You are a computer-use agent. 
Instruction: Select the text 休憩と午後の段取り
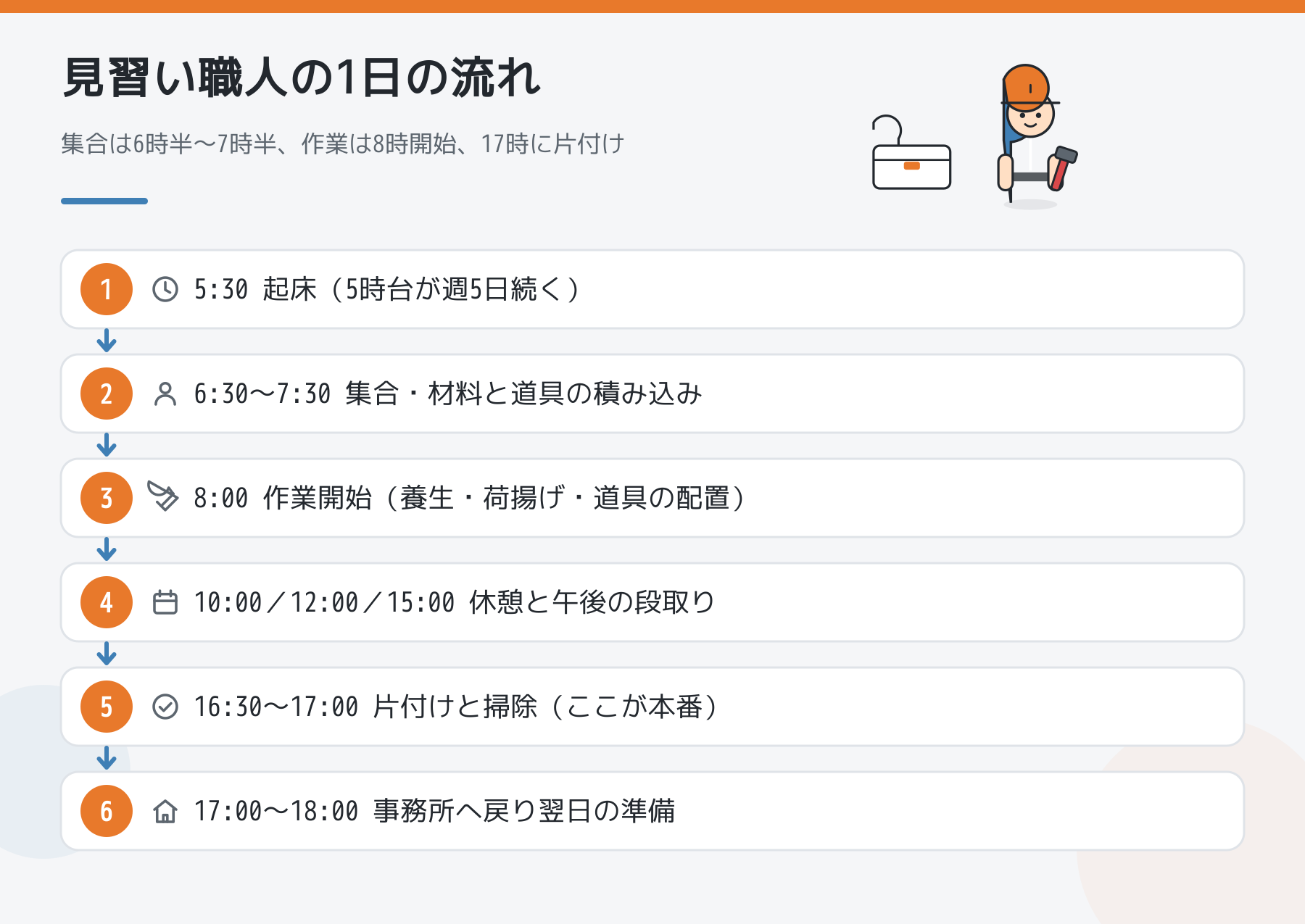click(592, 602)
